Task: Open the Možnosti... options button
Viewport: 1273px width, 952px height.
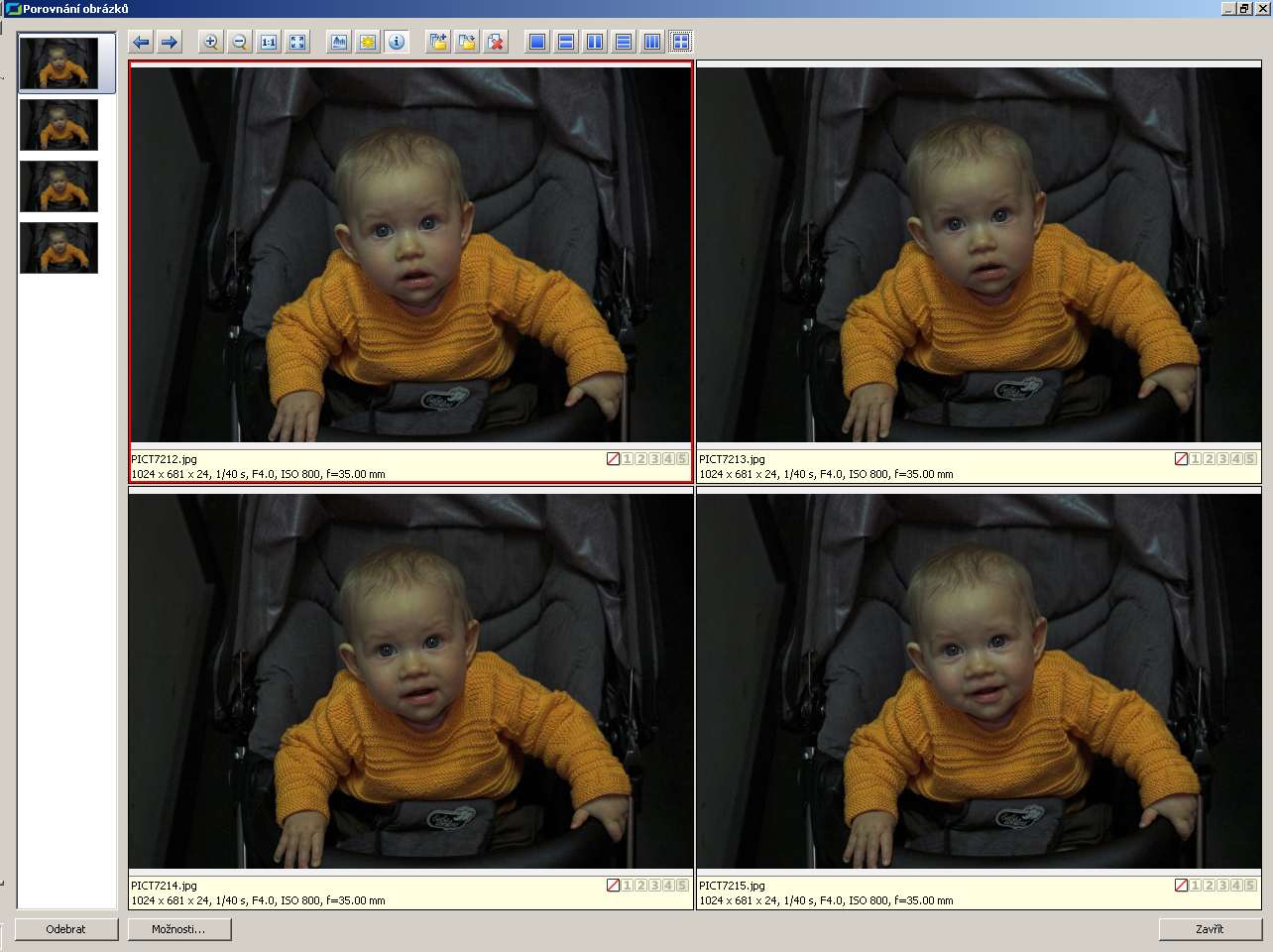Action: coord(179,929)
